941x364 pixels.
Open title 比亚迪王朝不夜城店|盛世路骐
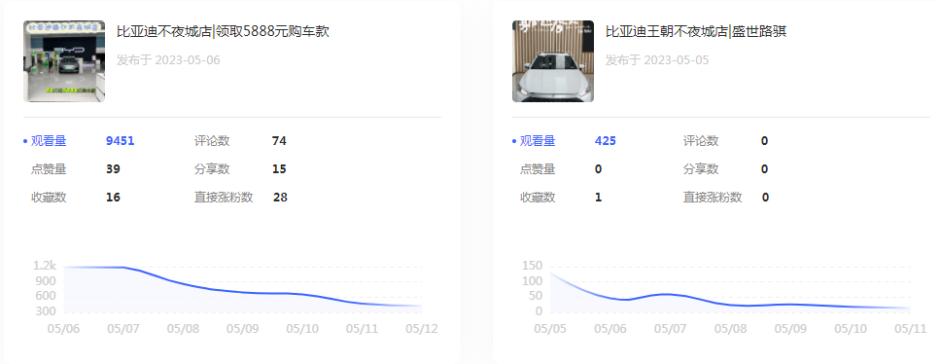click(x=696, y=32)
